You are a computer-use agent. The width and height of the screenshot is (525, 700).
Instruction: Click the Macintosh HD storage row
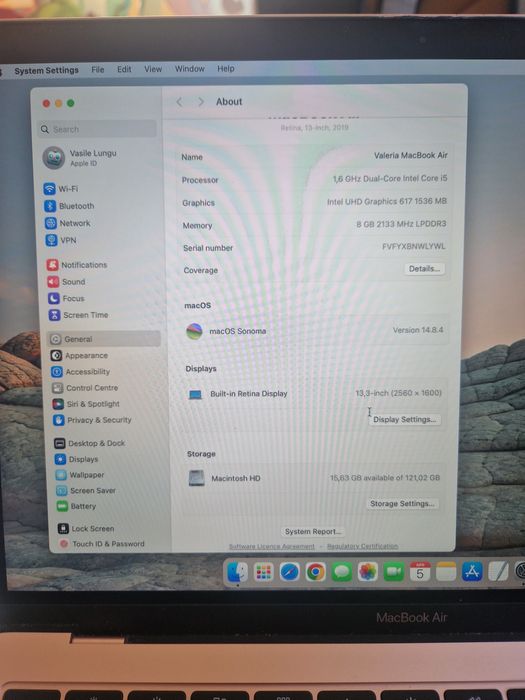click(313, 478)
